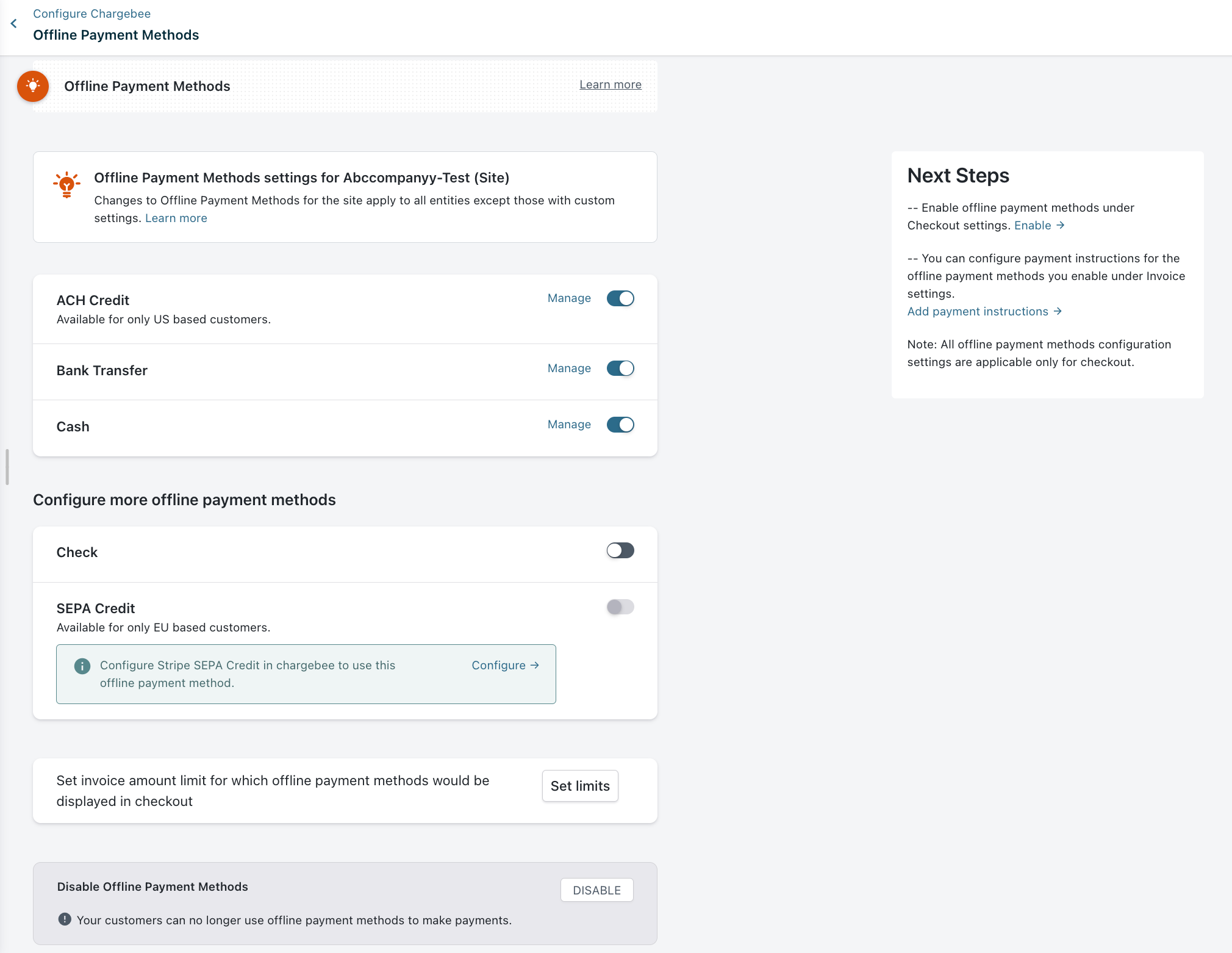Open the Configure Chargebee breadcrumb
The height and width of the screenshot is (953, 1232).
point(91,13)
